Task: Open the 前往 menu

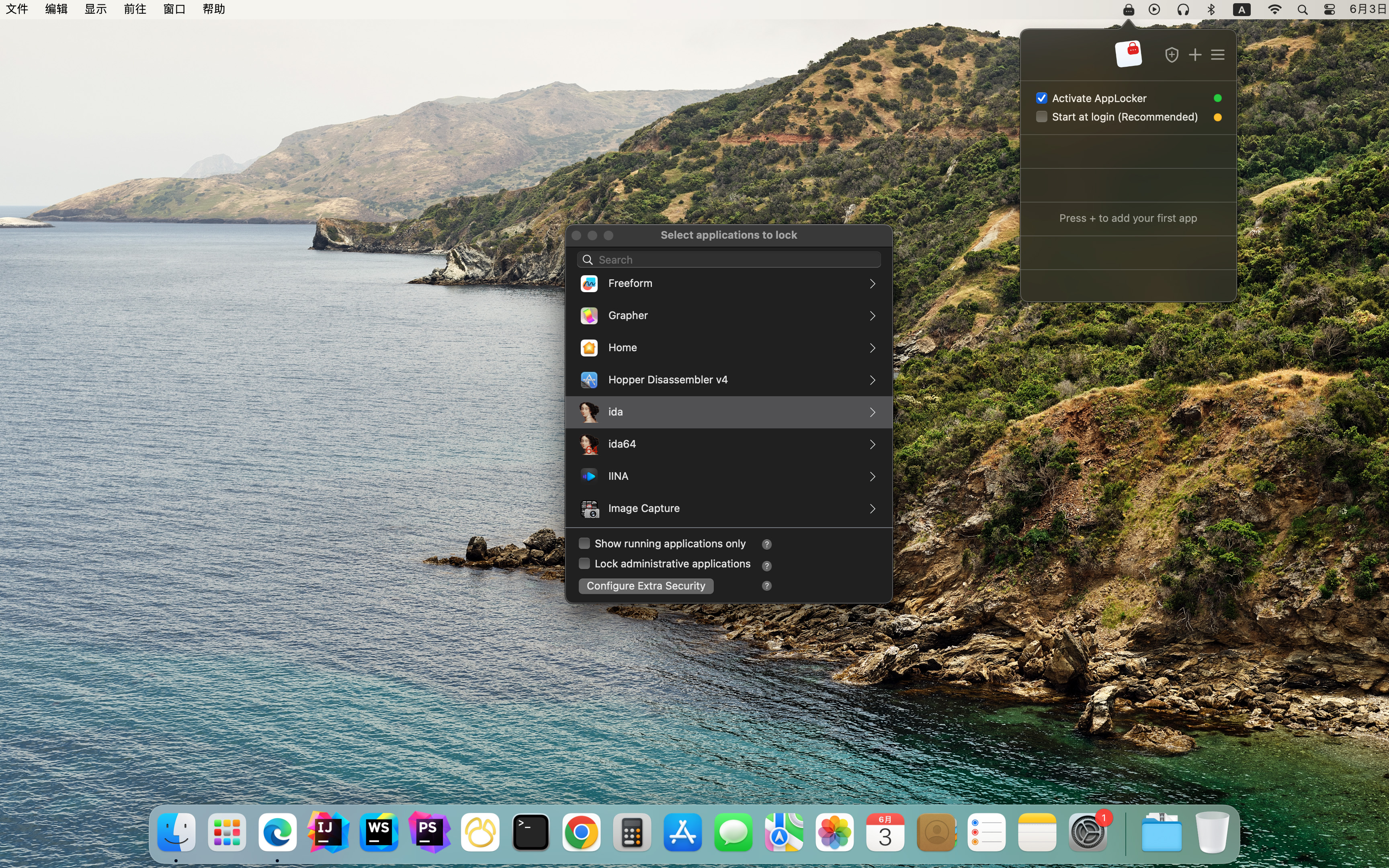Action: pos(135,9)
